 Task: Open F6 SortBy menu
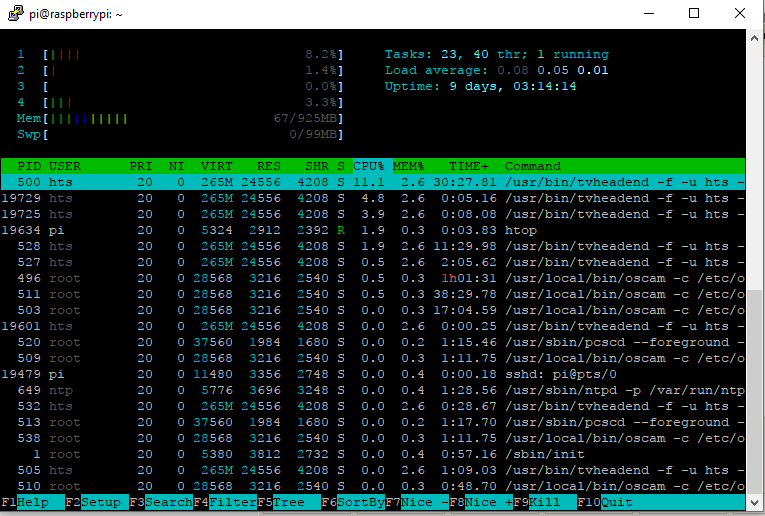[353, 502]
